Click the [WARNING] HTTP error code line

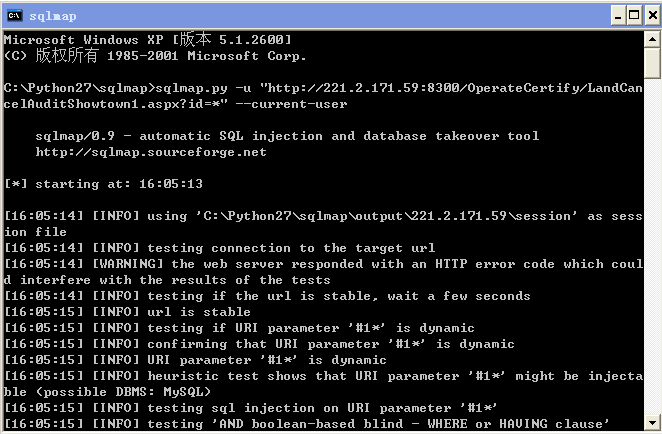pos(323,272)
